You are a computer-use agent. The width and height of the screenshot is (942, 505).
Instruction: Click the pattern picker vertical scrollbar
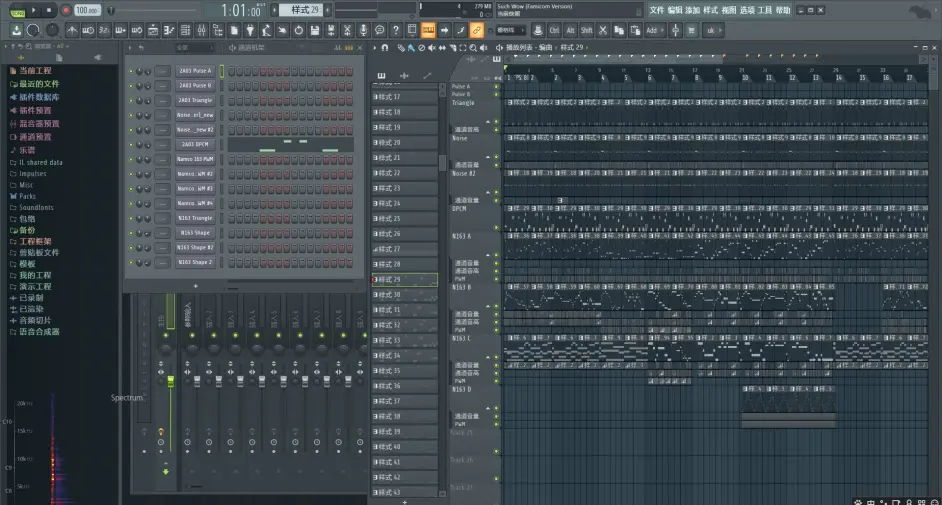(443, 163)
